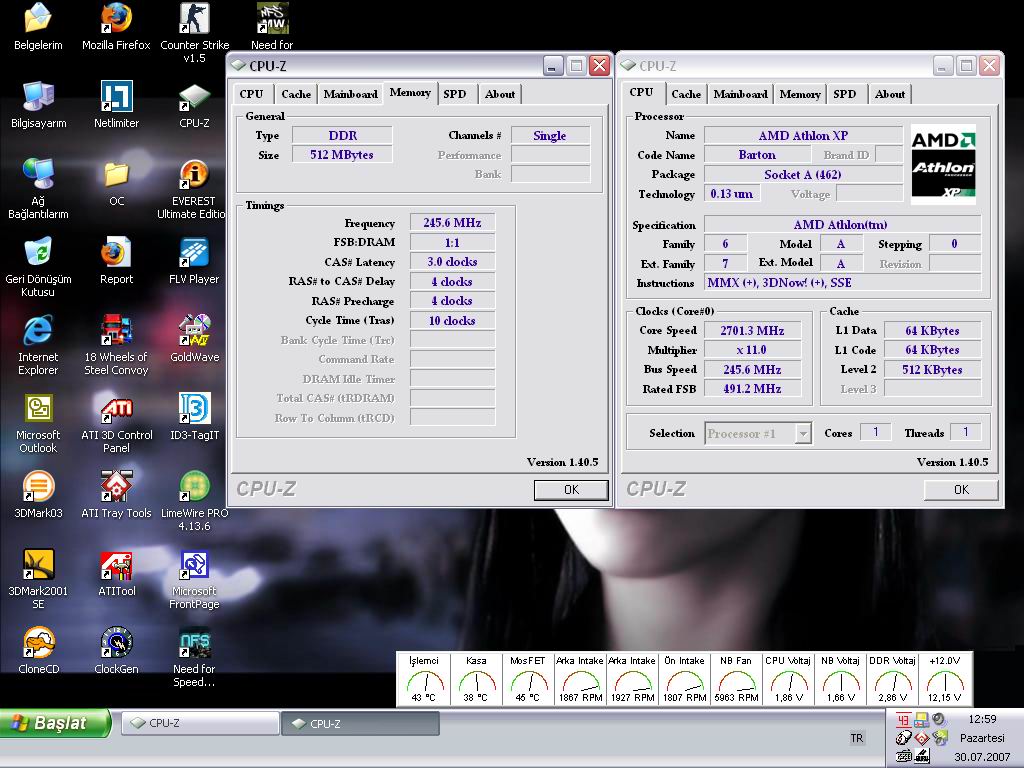
Task: Click the memory Frequency 245.6 MHz field
Action: [x=452, y=223]
